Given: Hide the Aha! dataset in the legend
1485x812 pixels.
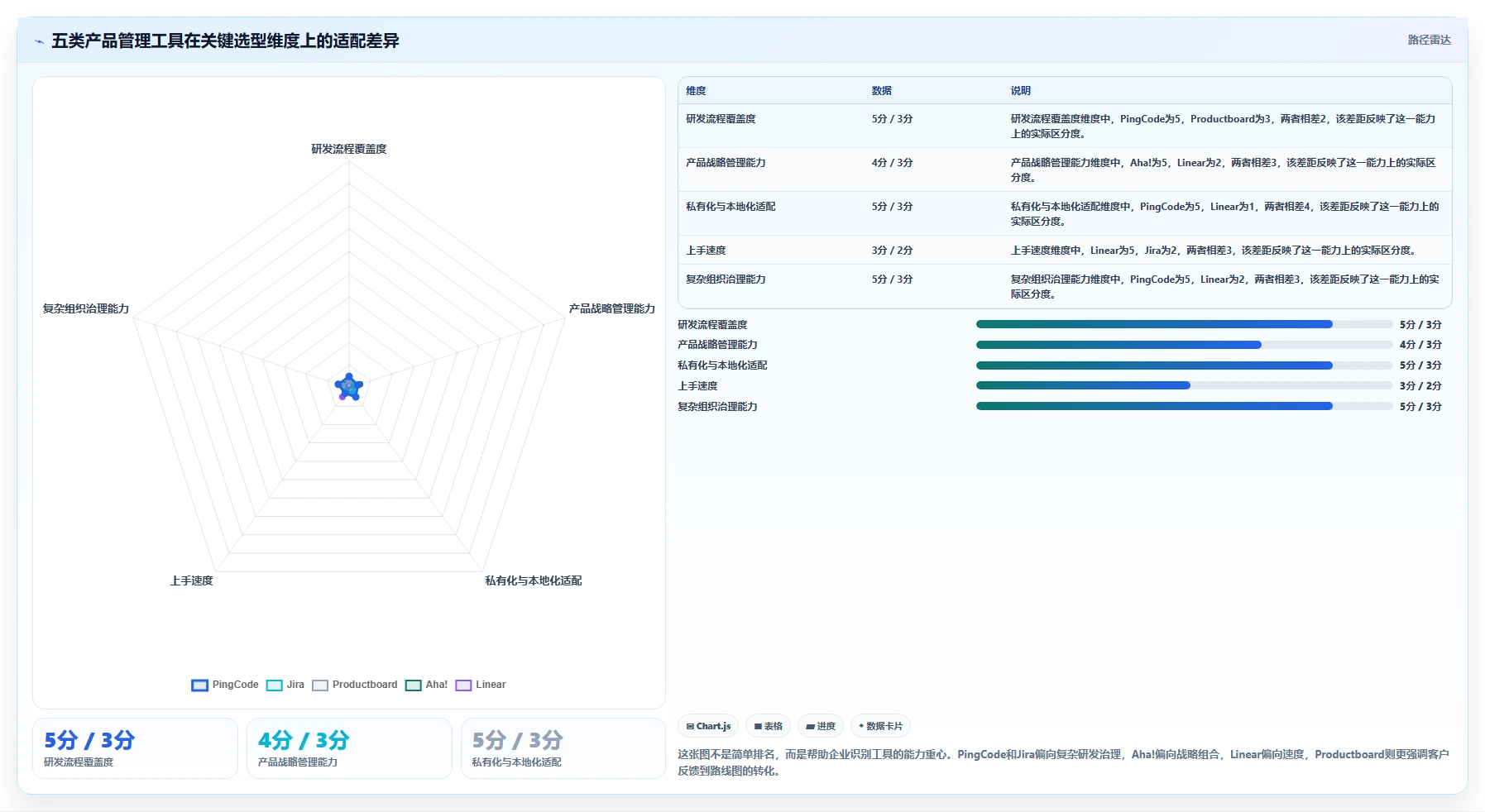Looking at the screenshot, I should [x=426, y=685].
